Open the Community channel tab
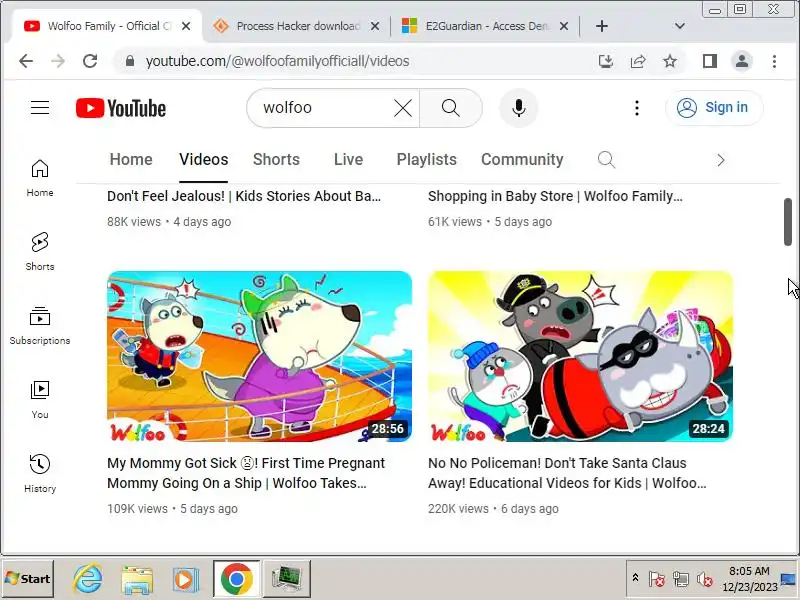The image size is (800, 600). (522, 160)
